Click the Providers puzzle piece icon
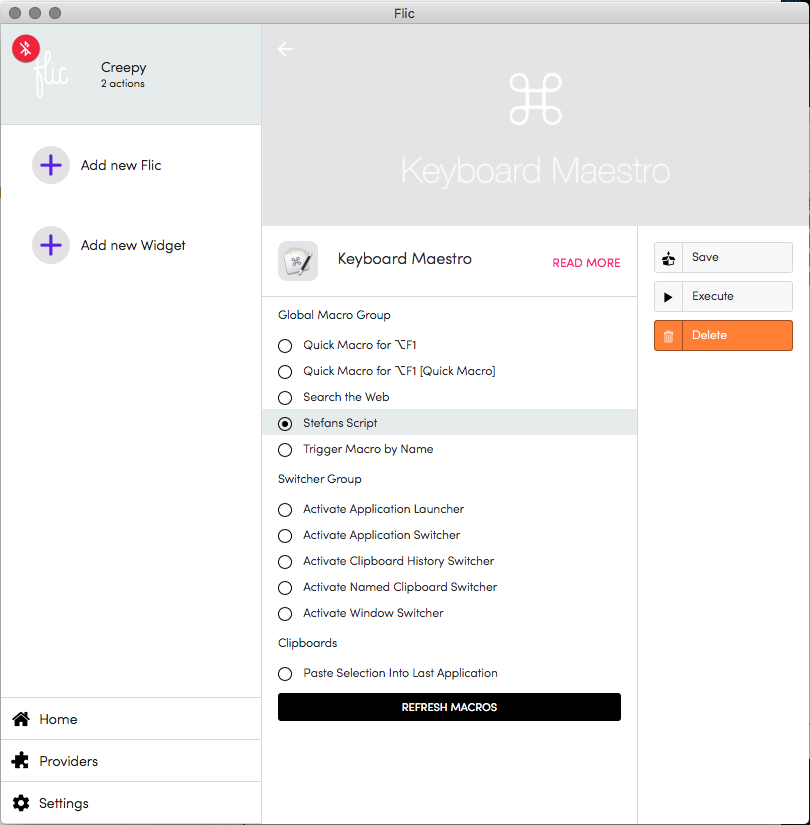 21,761
